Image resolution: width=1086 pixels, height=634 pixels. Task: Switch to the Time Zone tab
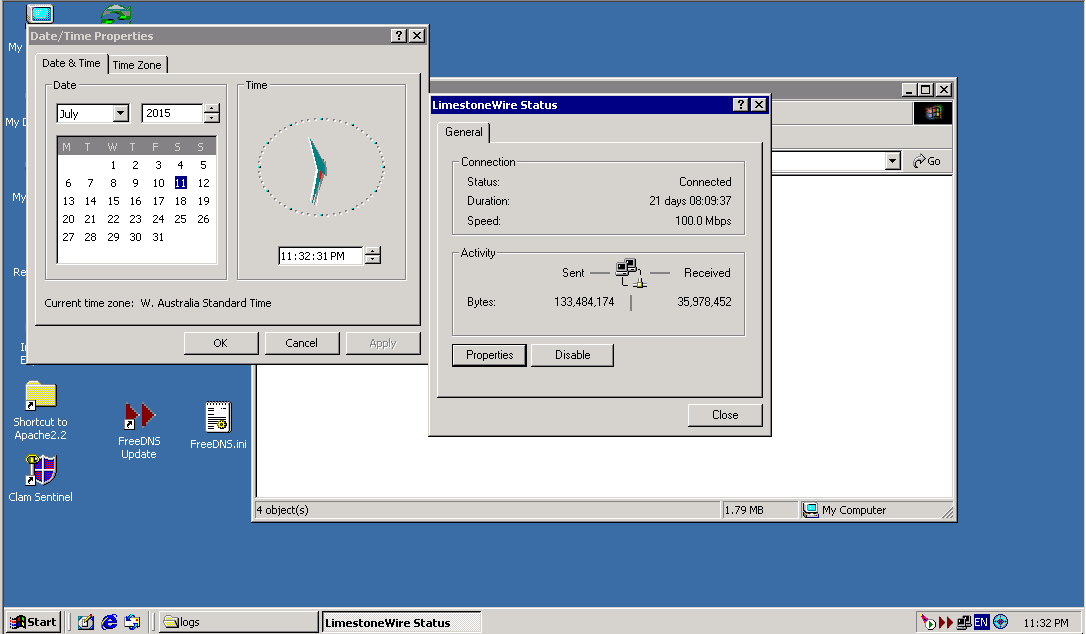pyautogui.click(x=137, y=64)
